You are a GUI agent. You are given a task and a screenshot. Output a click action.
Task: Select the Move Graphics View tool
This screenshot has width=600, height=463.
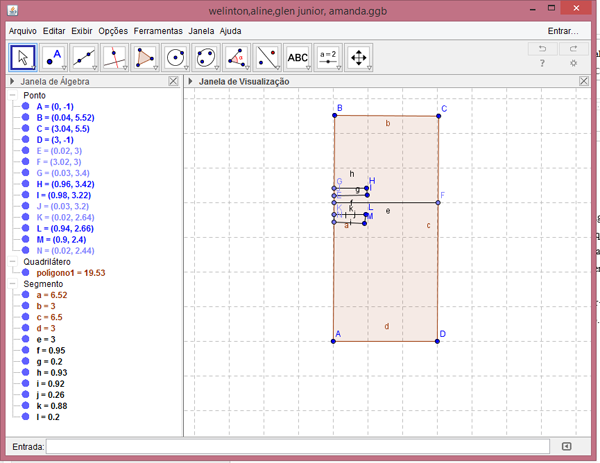(x=358, y=57)
